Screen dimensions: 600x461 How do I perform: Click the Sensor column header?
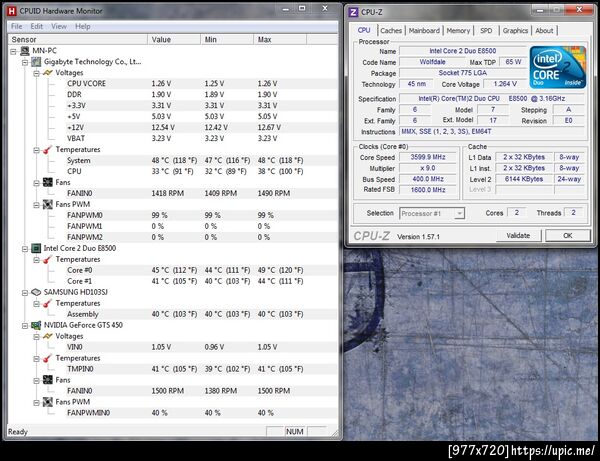pos(78,39)
